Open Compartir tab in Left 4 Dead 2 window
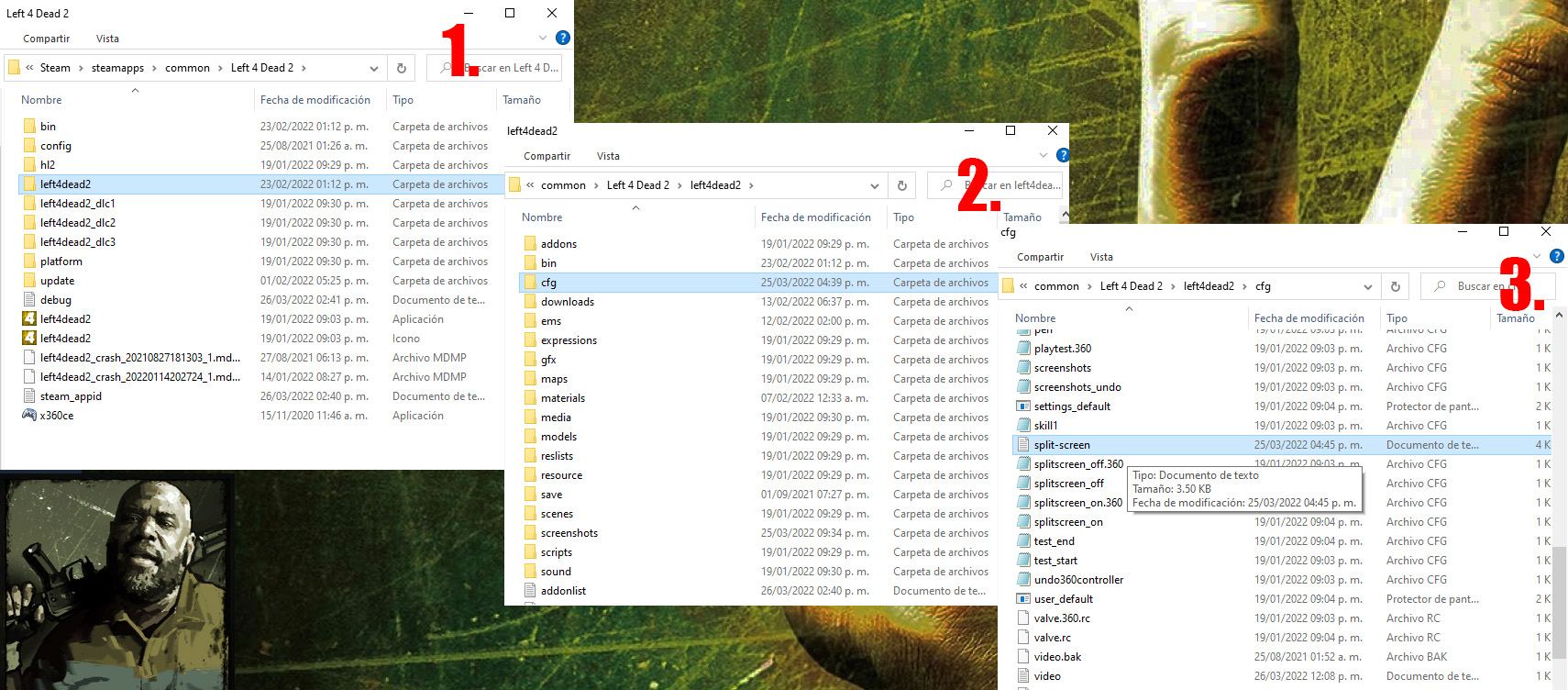The height and width of the screenshot is (690, 1568). pos(47,39)
